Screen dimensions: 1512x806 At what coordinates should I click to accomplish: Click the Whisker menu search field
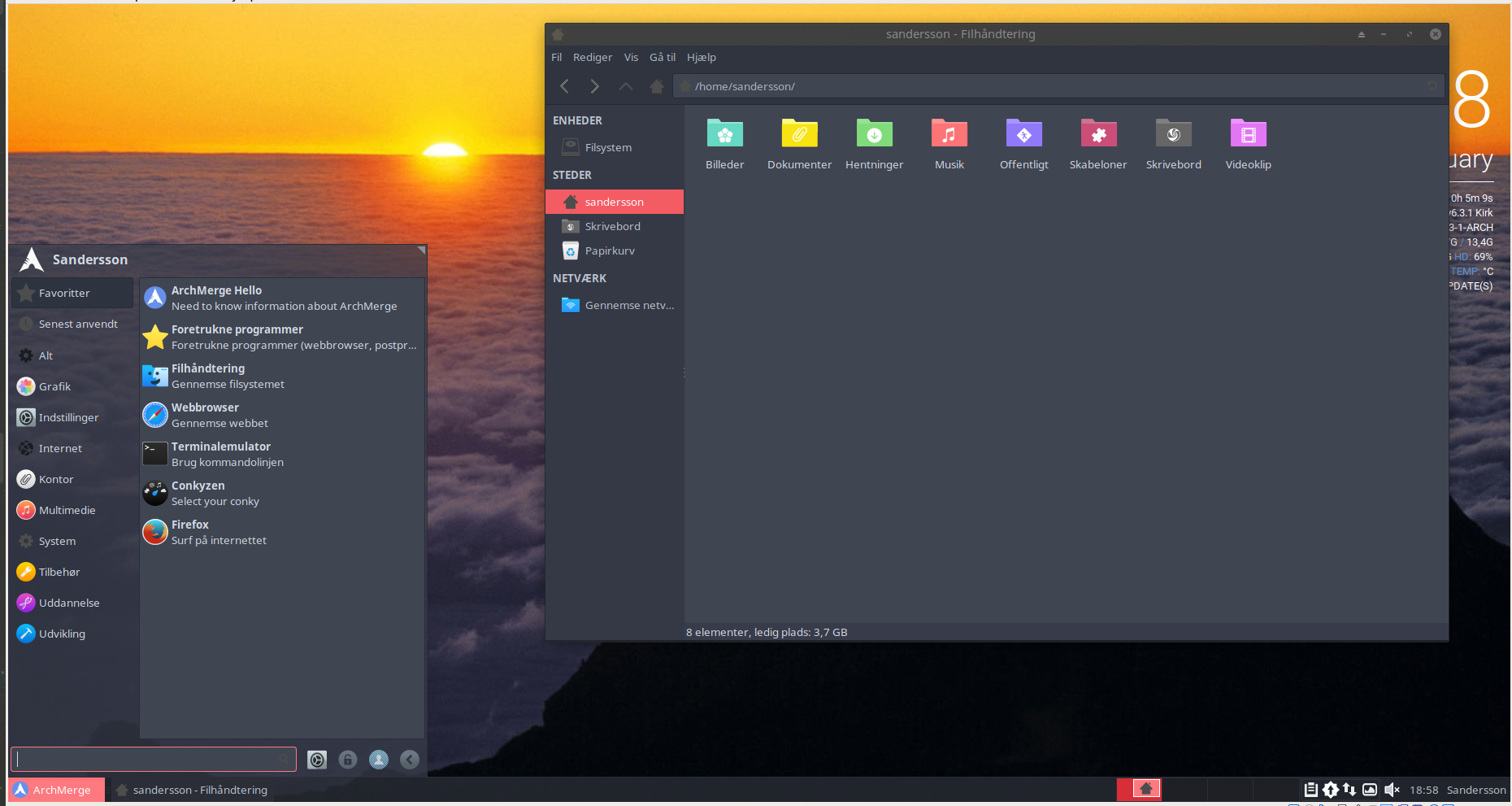pos(153,760)
